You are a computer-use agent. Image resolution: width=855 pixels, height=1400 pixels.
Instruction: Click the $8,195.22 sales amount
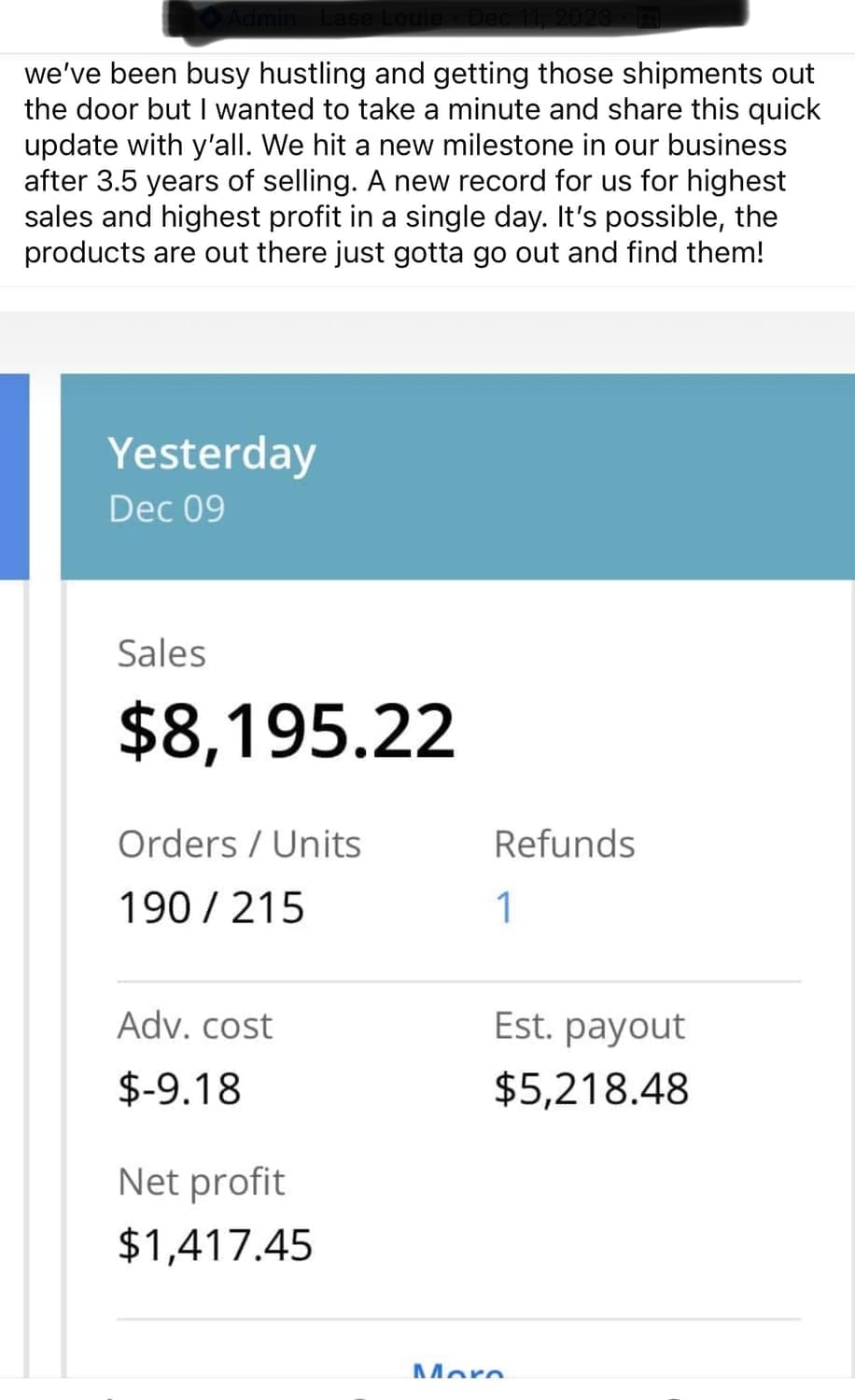[x=287, y=730]
